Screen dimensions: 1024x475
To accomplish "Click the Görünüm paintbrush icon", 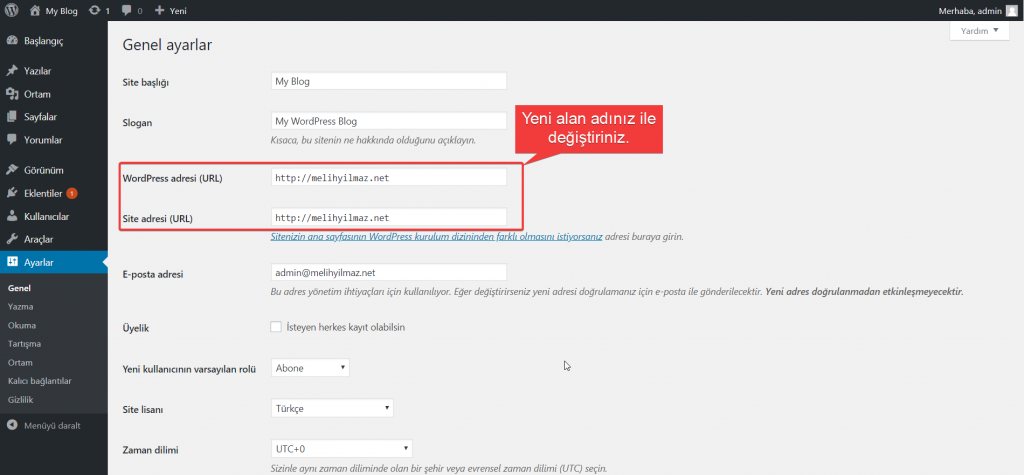I will [12, 170].
